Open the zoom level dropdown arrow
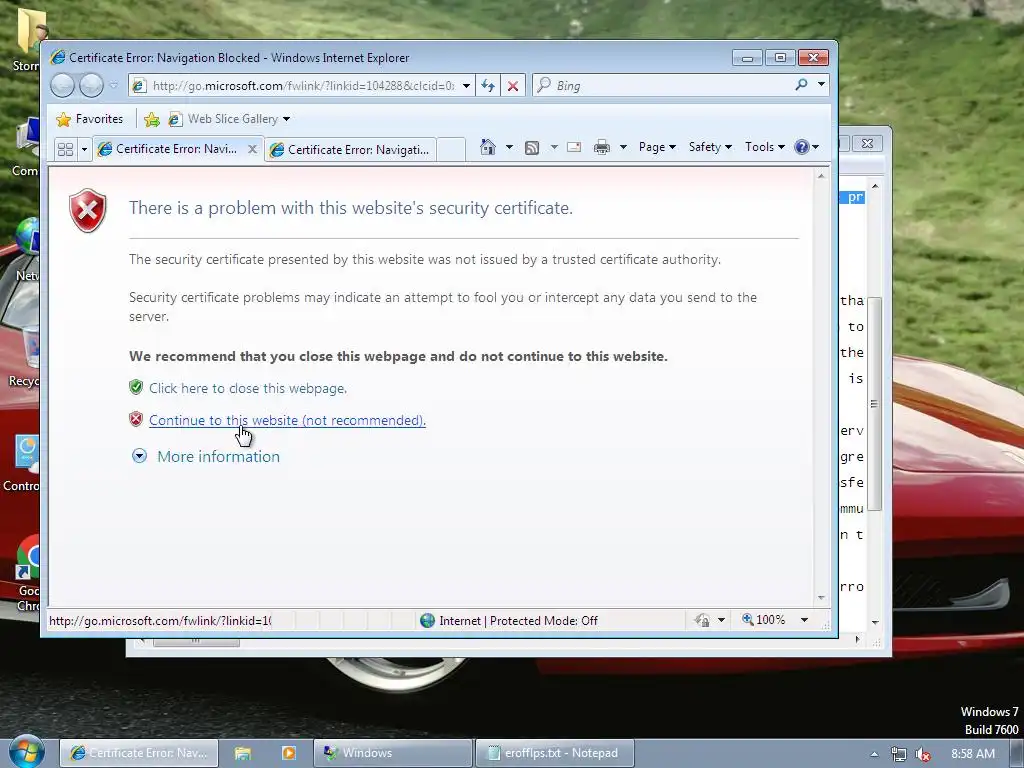 click(805, 620)
